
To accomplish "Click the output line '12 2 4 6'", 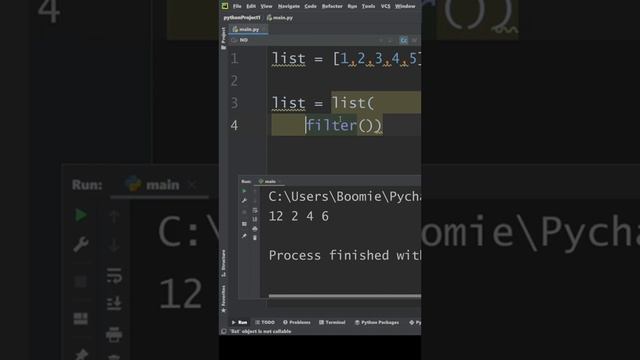I will (298, 216).
